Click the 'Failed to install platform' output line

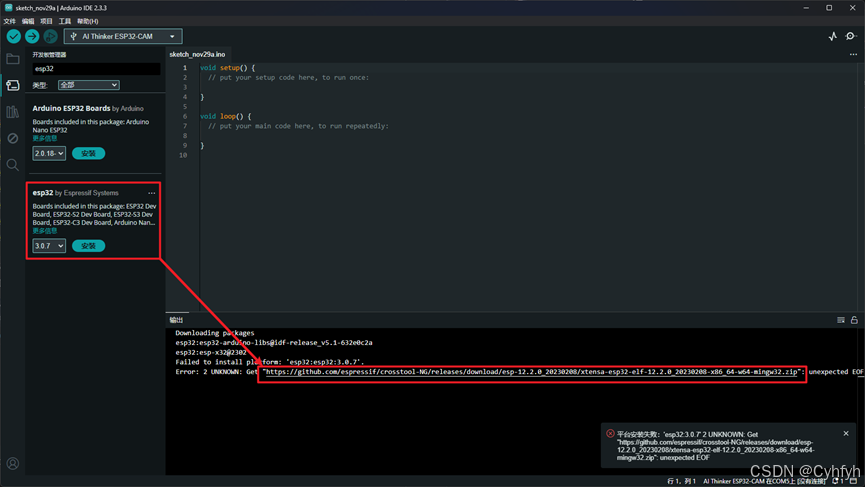[x=270, y=362]
